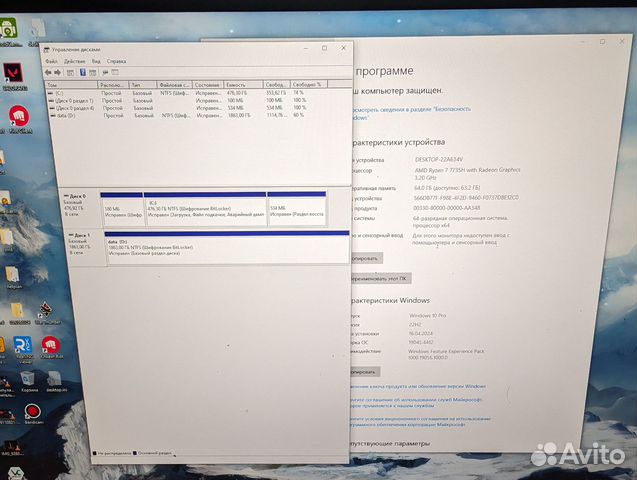Open the change product key or upgrade Windows link
This screenshot has height=480, width=637.
[418, 386]
